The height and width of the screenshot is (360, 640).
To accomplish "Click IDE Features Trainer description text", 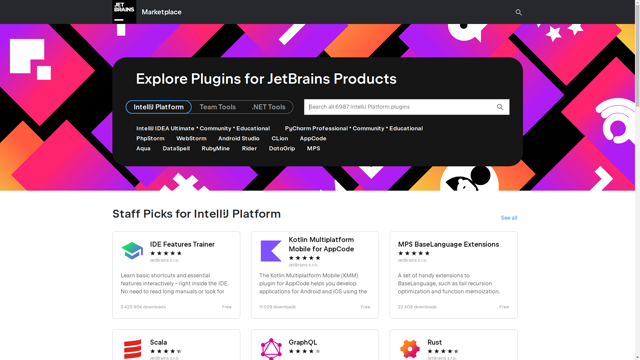I will (175, 283).
